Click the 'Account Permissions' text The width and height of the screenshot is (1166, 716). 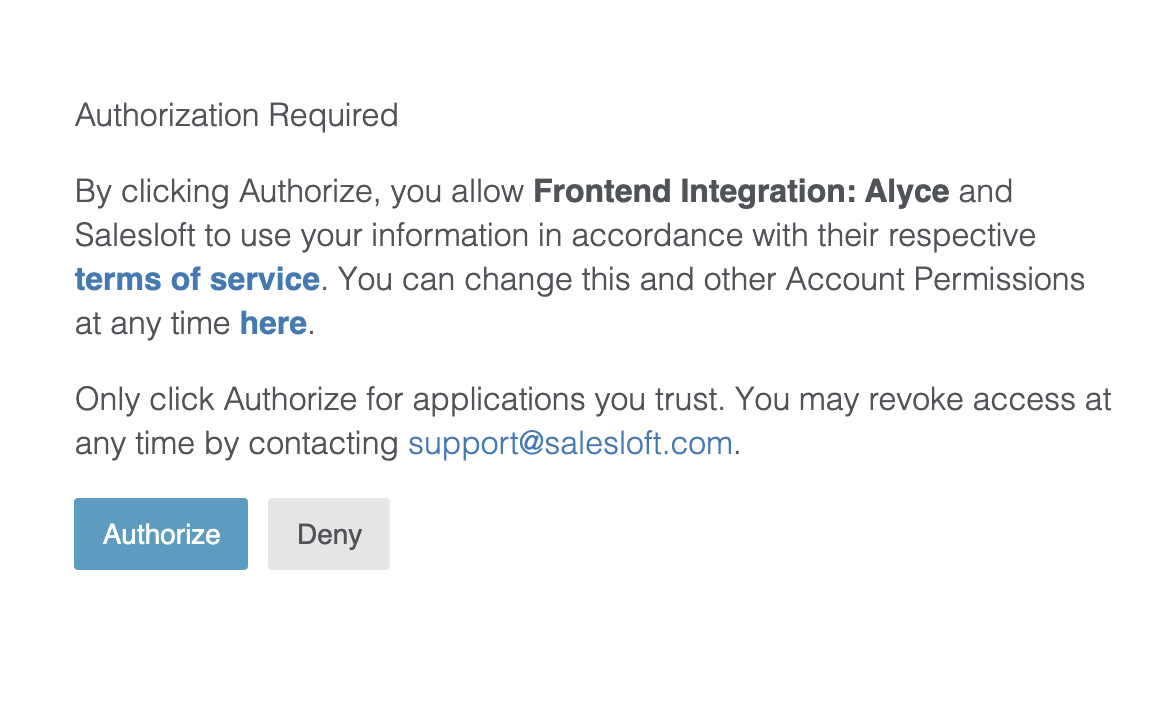(x=935, y=280)
